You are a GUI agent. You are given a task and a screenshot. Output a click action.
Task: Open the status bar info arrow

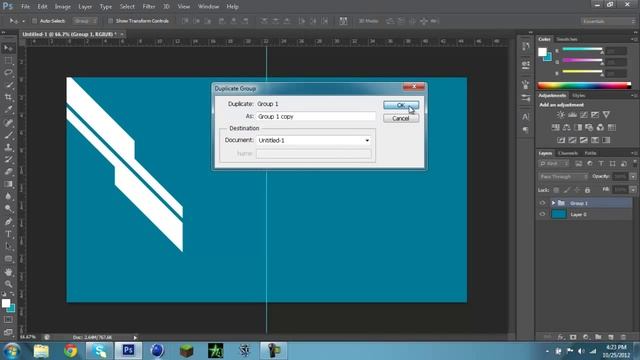pos(135,337)
